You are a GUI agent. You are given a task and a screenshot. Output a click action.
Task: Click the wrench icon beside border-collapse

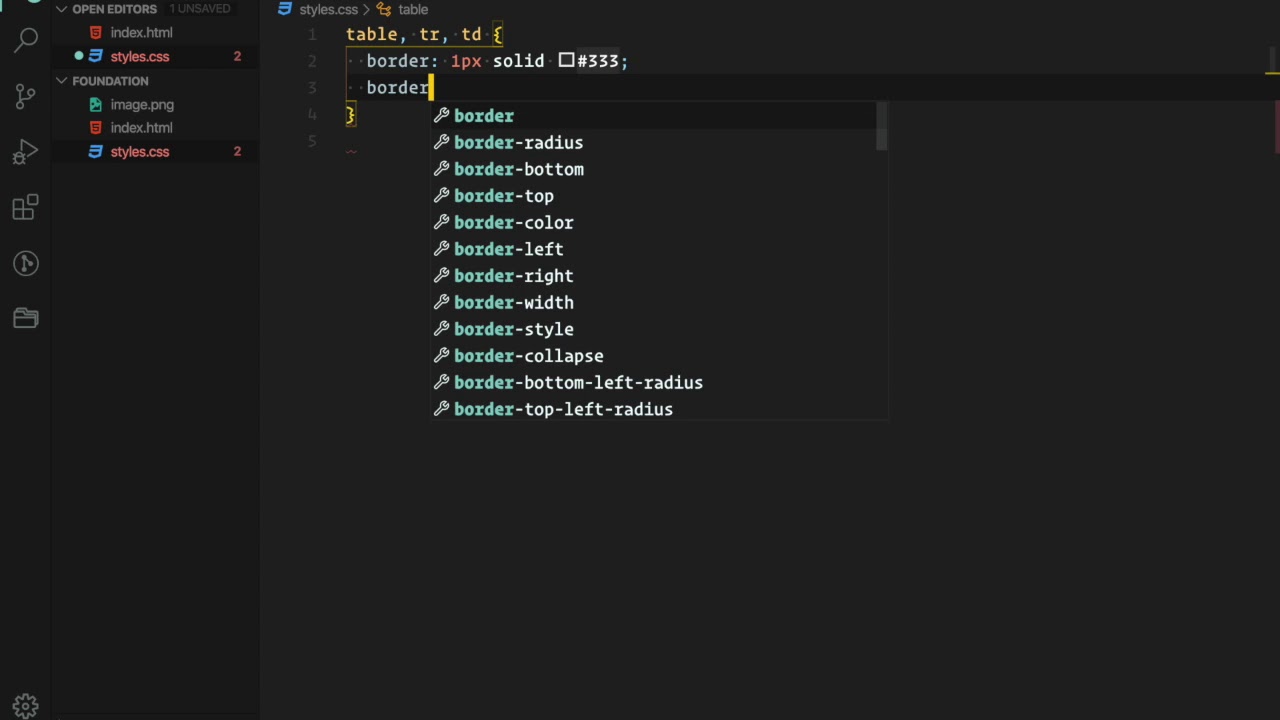[441, 356]
